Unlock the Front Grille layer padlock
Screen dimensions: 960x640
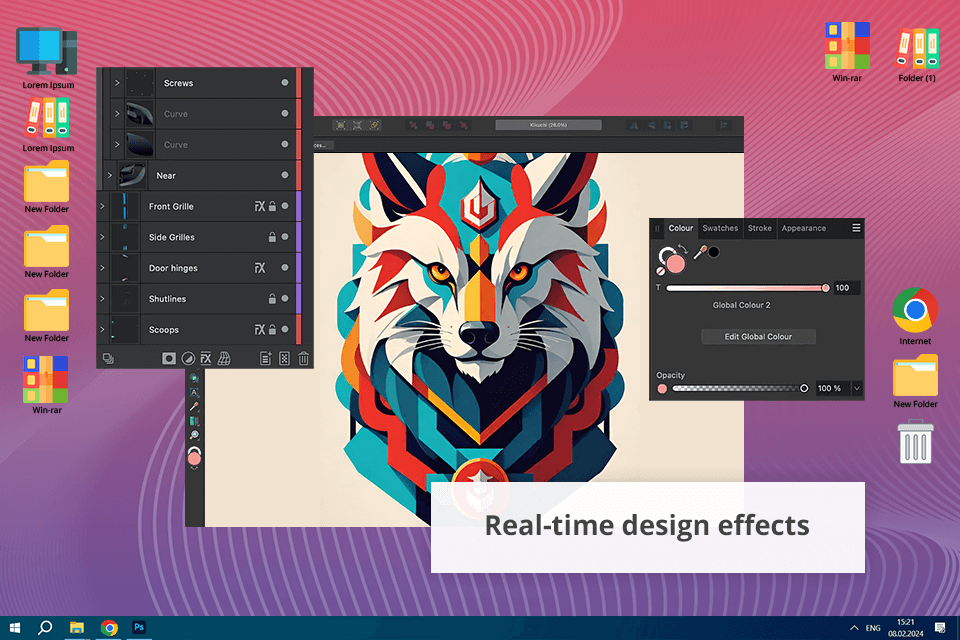point(272,206)
